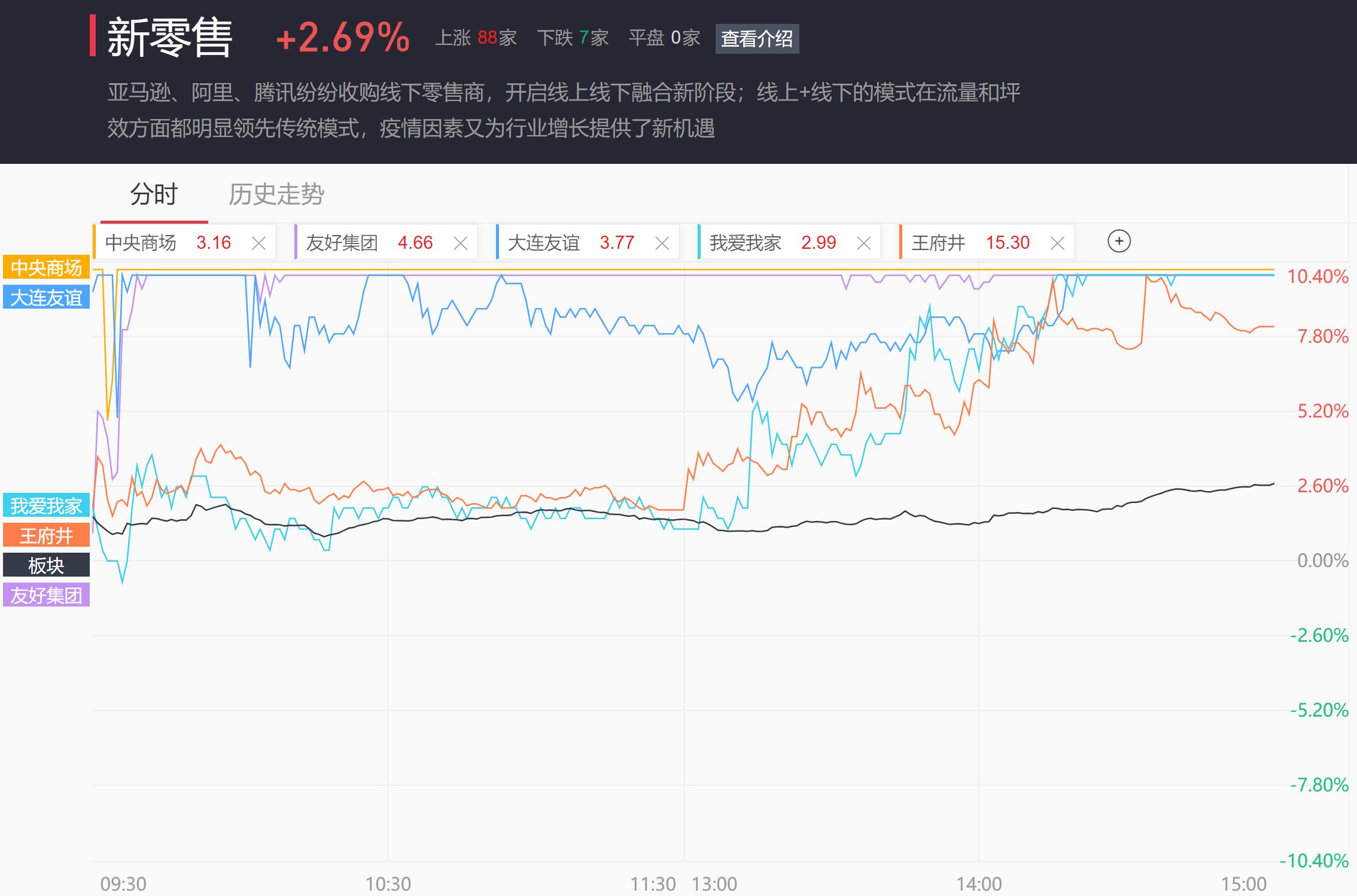1357x896 pixels.
Task: Remove 王府井 stock with its X icon
Action: click(x=1057, y=243)
